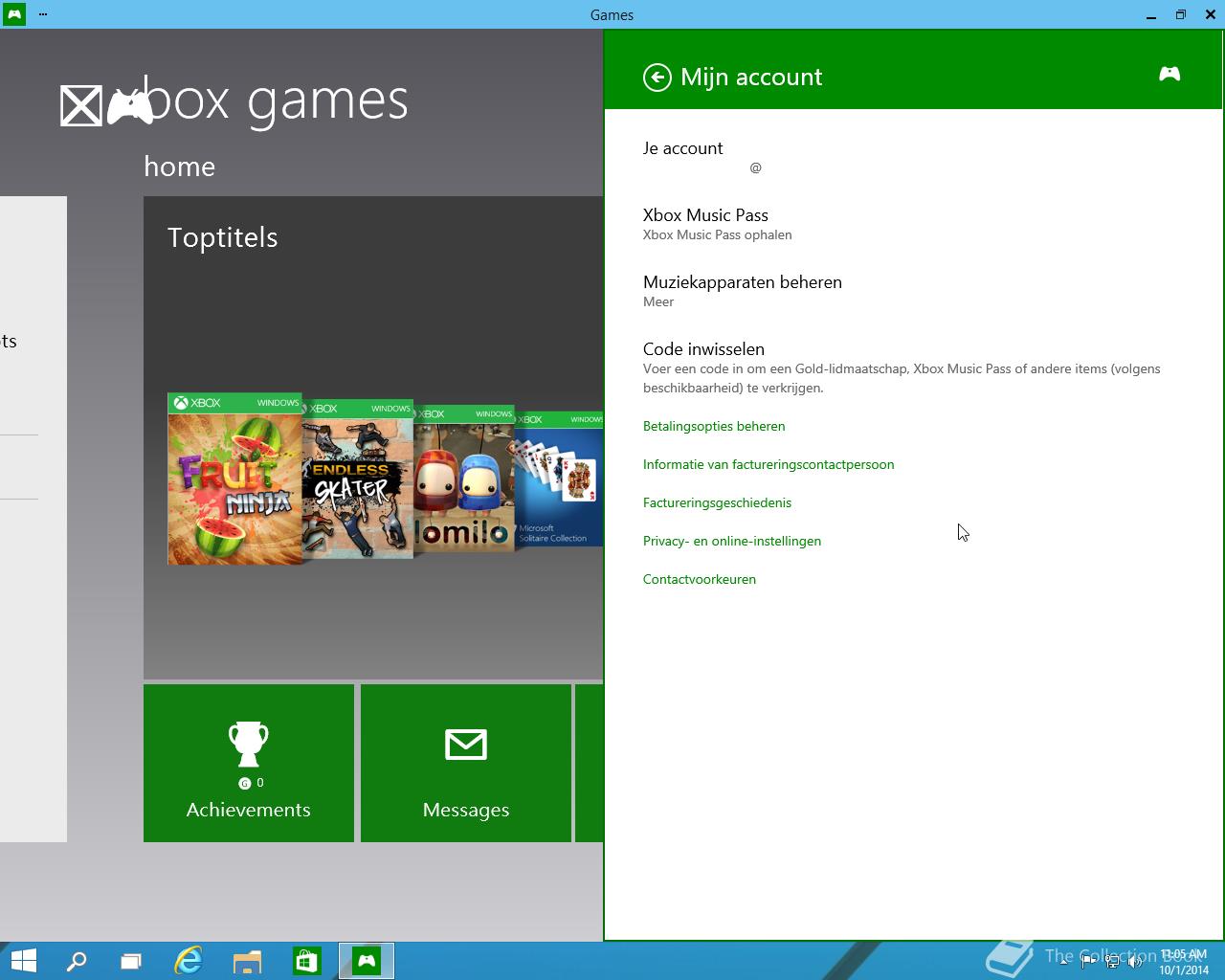Click the Meer subtitle text
1225x980 pixels.
[658, 301]
